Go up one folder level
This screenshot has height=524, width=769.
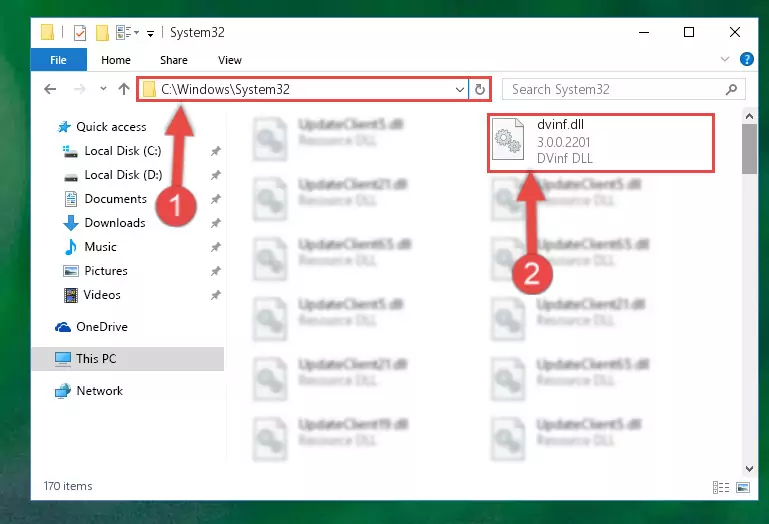[x=124, y=89]
